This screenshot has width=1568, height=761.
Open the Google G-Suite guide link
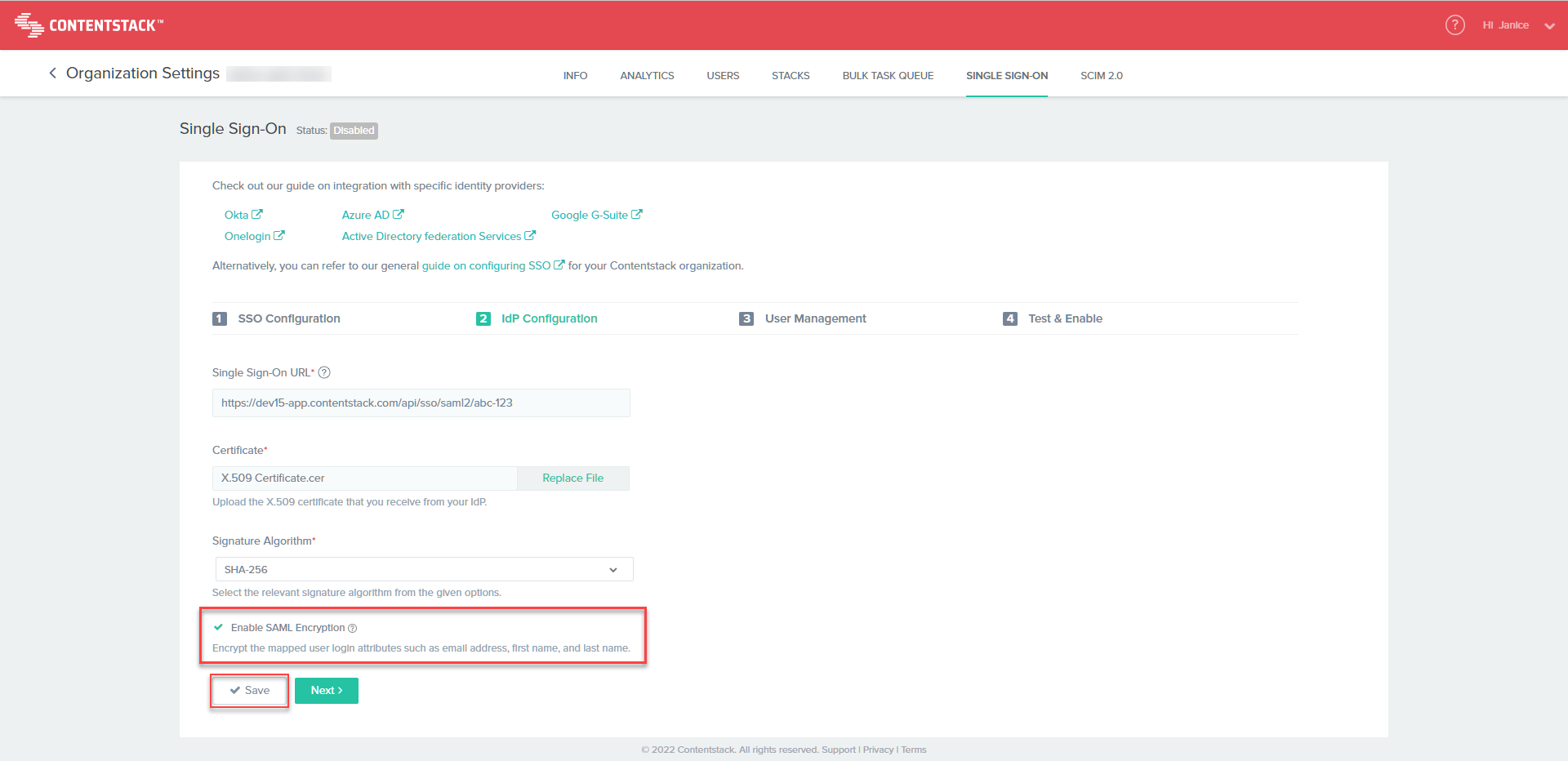pyautogui.click(x=596, y=215)
